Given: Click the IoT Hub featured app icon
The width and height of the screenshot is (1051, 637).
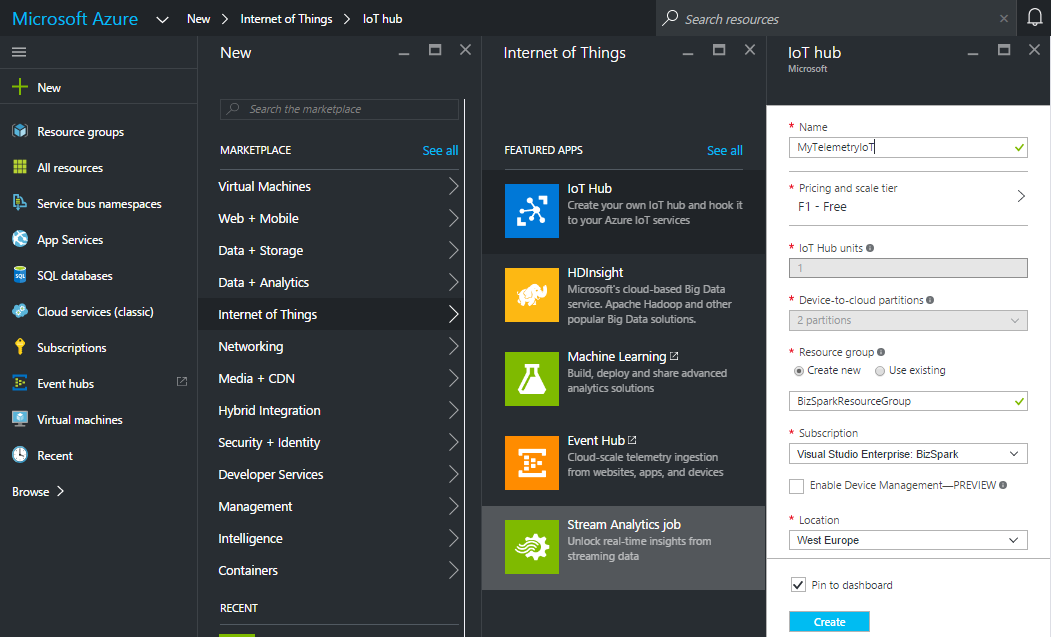Looking at the screenshot, I should [x=531, y=210].
